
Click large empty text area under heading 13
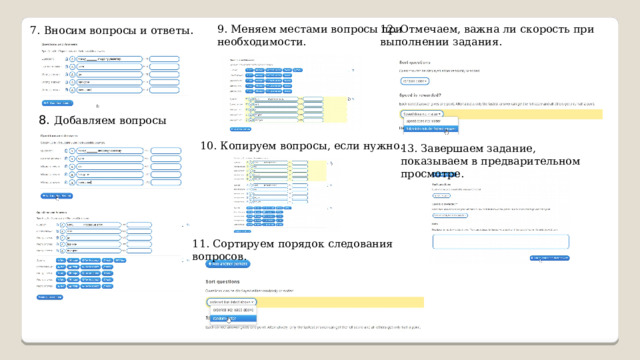pos(501,242)
